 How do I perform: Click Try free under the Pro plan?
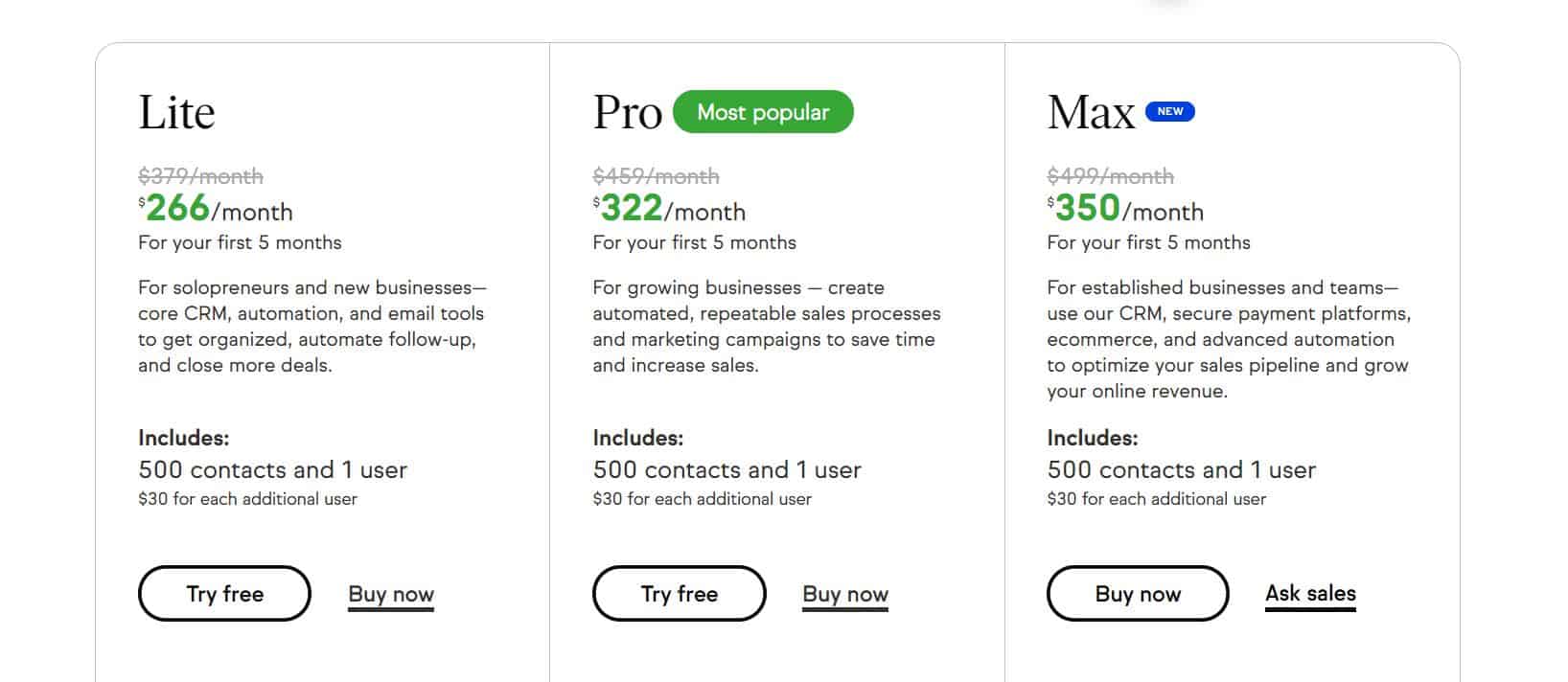click(x=680, y=594)
